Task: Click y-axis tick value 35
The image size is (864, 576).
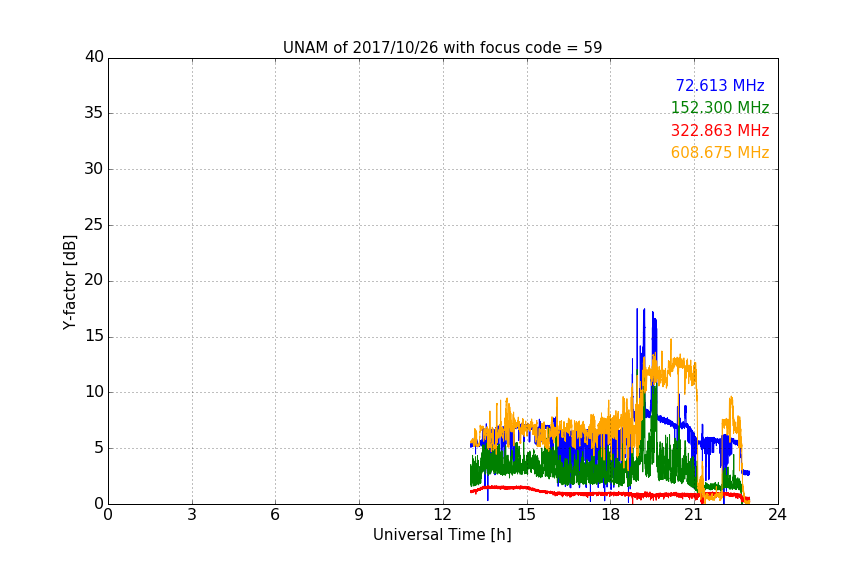Action: tap(94, 113)
